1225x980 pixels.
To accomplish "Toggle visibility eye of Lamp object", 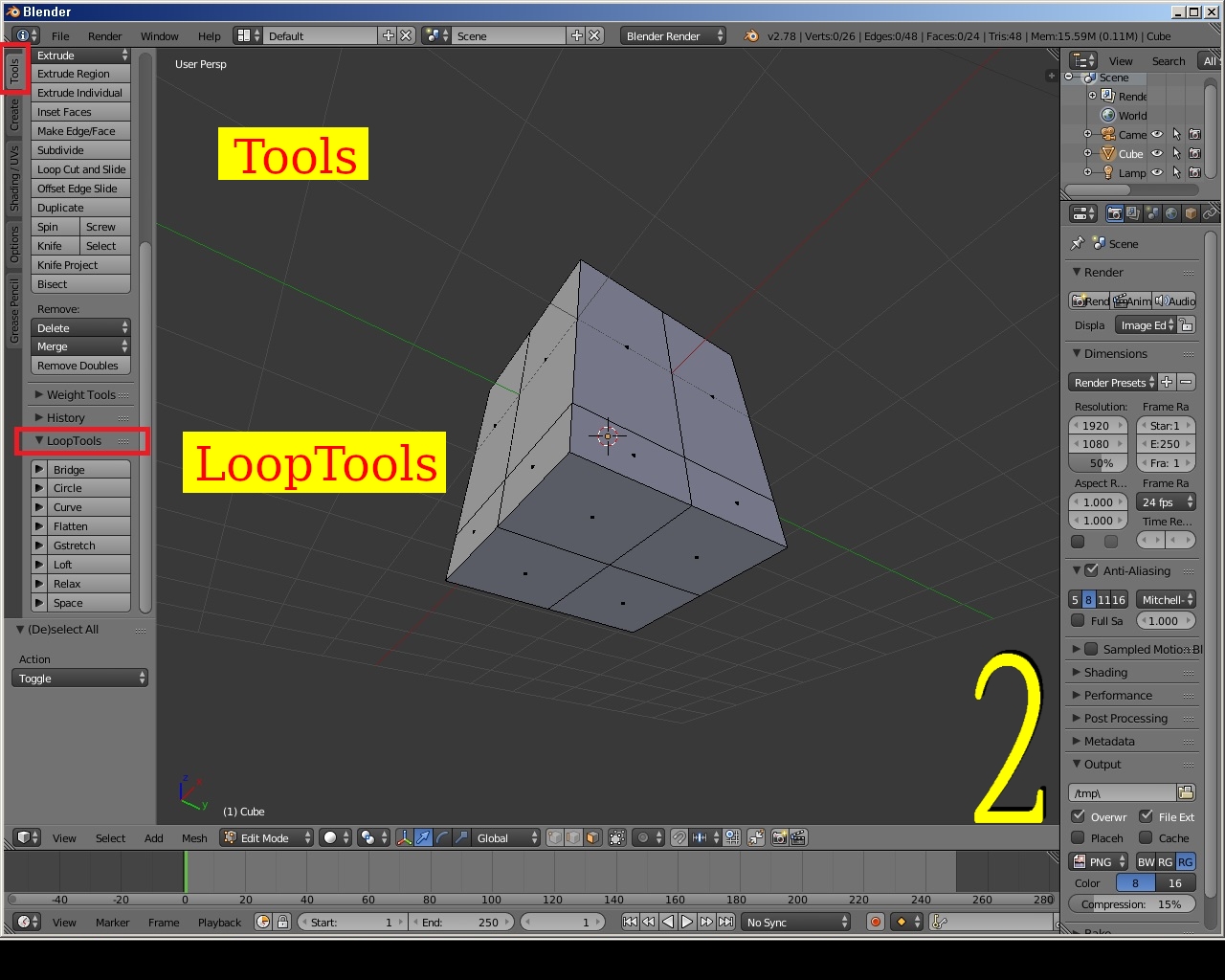I will (1157, 172).
